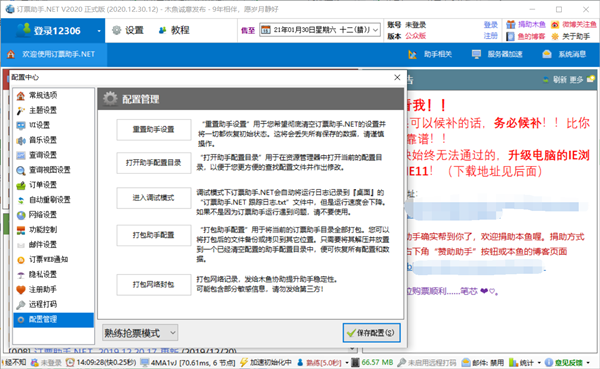Open the 系统消息 menu
This screenshot has width=600, height=369.
point(564,54)
